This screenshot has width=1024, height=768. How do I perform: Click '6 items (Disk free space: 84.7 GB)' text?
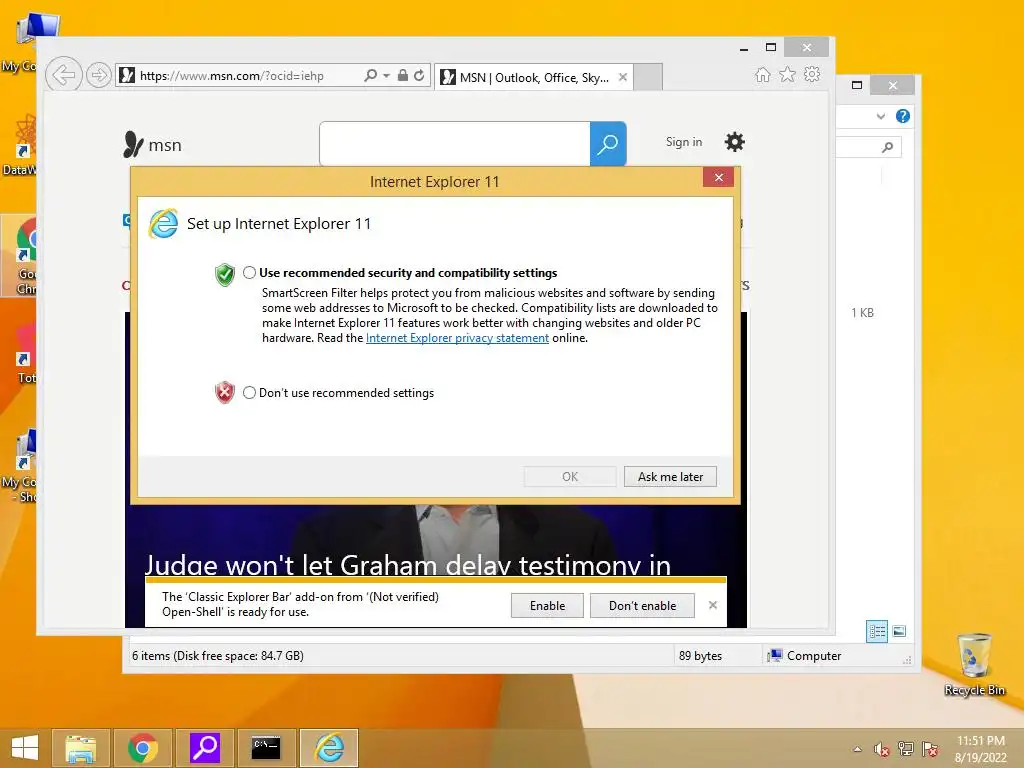(217, 656)
